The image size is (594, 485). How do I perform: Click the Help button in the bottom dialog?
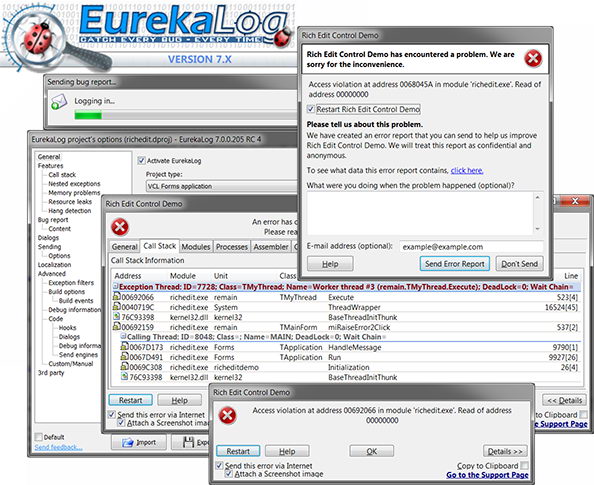[x=287, y=451]
